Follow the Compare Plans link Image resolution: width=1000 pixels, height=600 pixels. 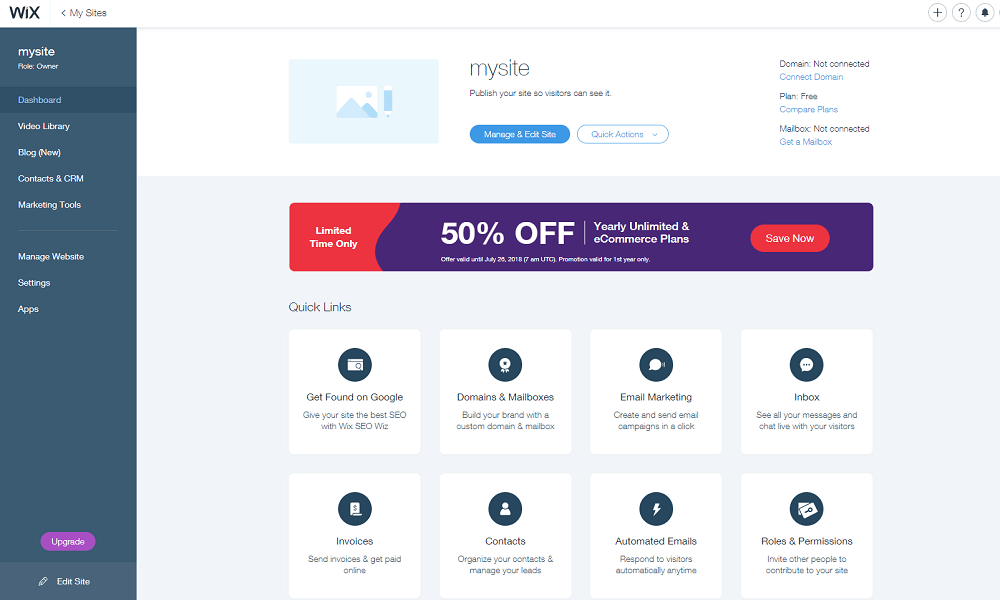tap(809, 110)
